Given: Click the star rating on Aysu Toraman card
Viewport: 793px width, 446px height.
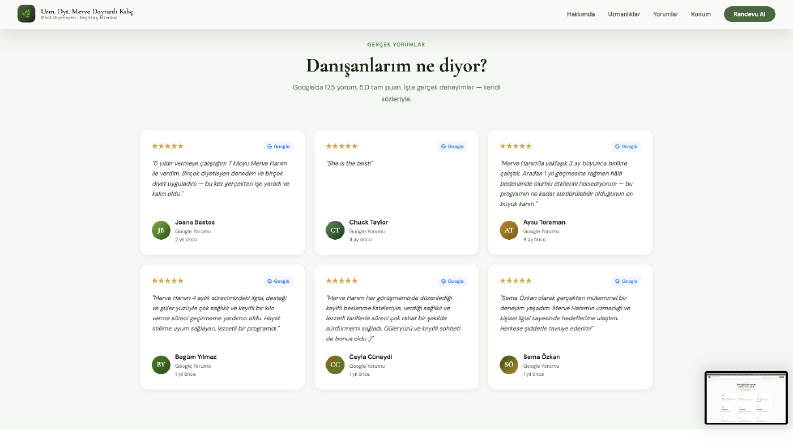Looking at the screenshot, I should click(515, 146).
